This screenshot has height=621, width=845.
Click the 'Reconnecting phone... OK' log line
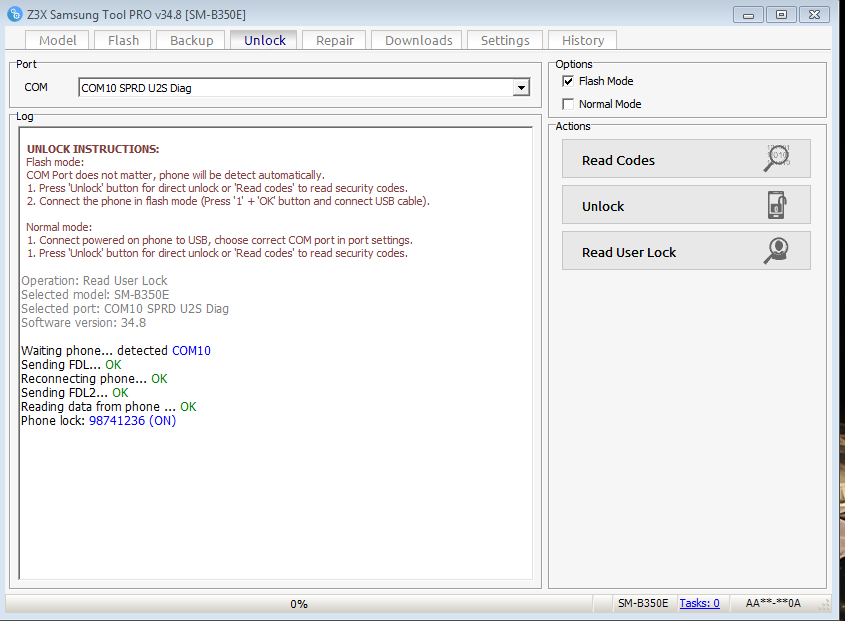click(94, 378)
